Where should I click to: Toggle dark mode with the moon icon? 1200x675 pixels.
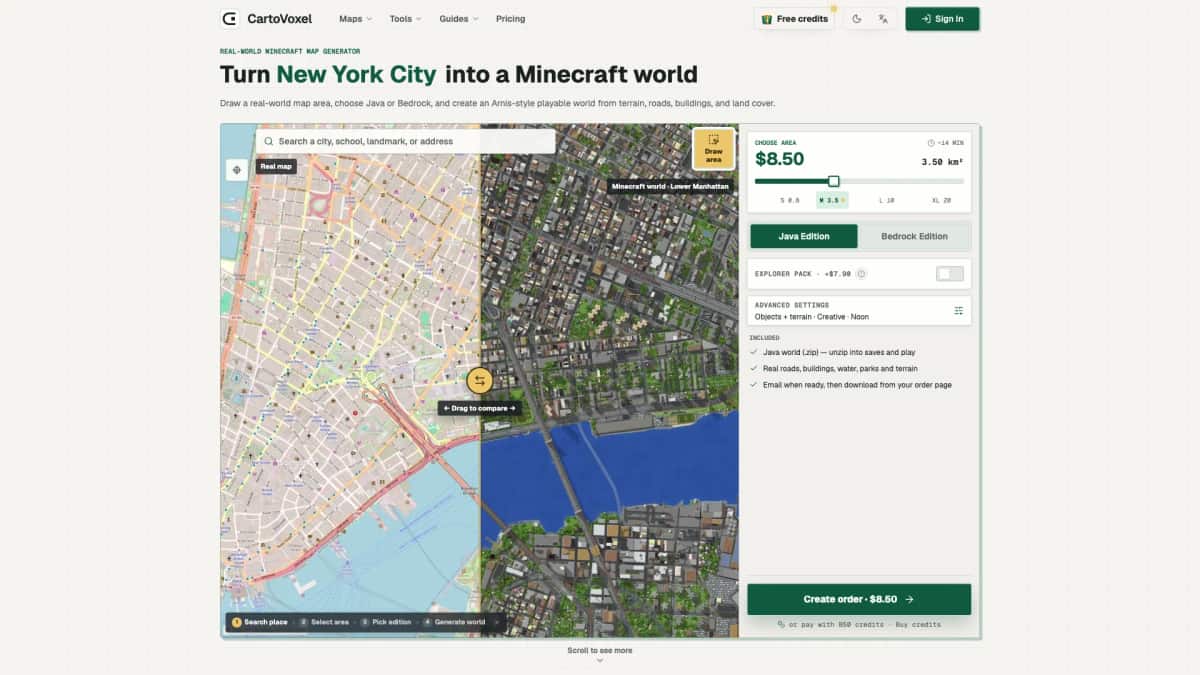tap(857, 19)
